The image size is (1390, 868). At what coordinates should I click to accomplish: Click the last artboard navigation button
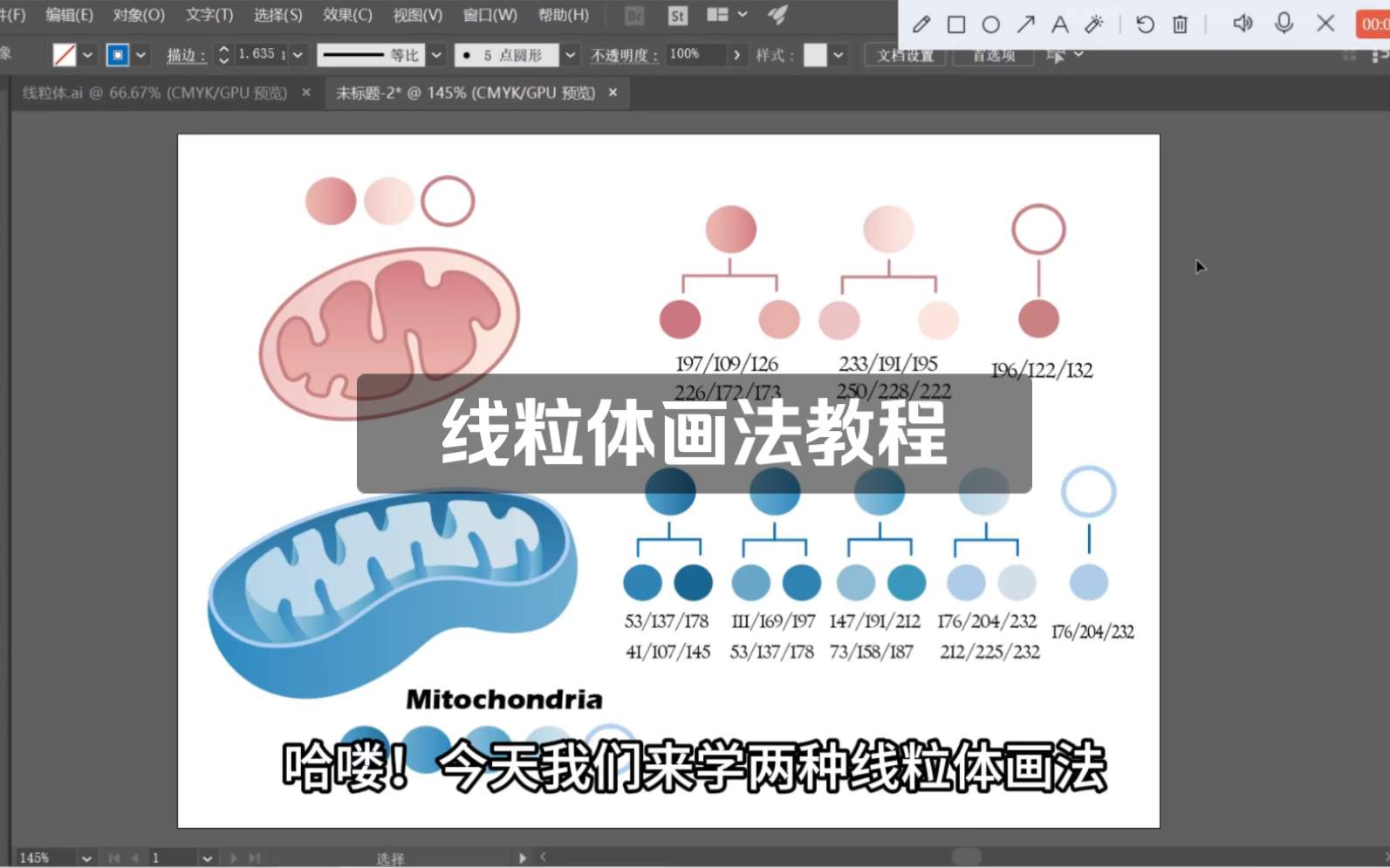coord(255,858)
